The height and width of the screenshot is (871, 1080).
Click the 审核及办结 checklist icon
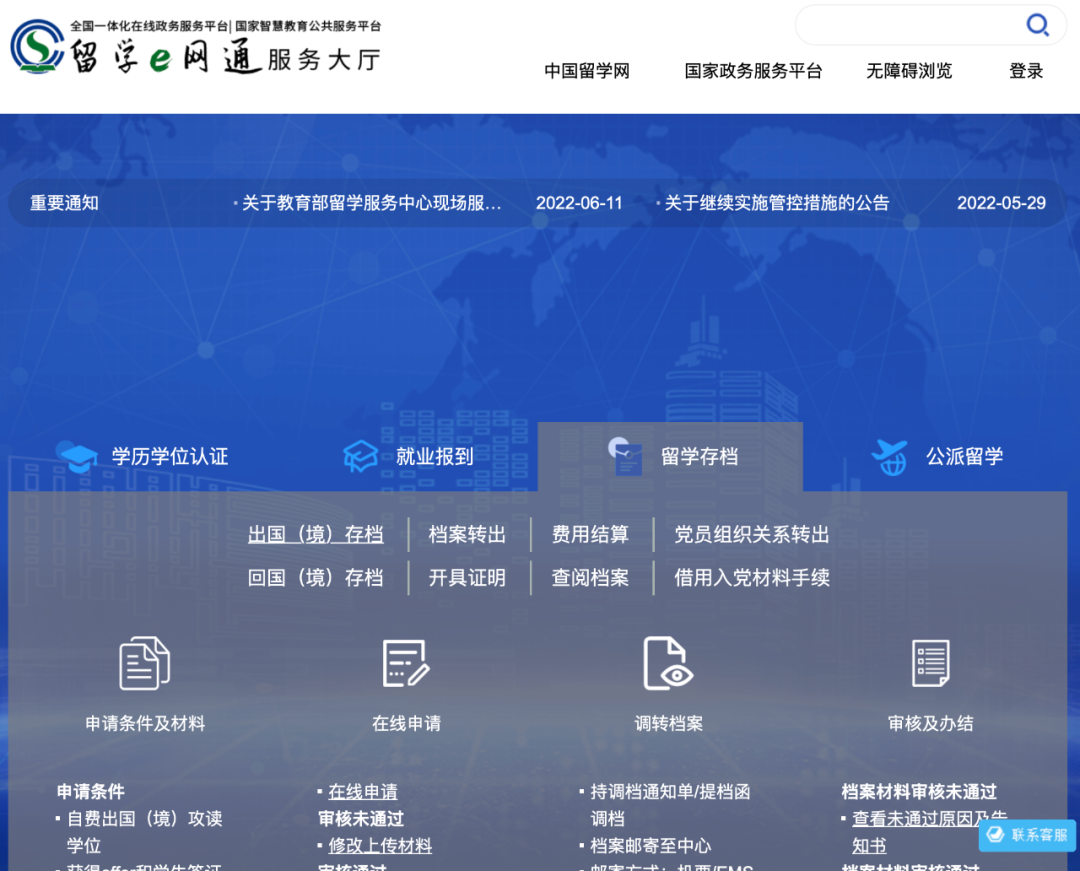point(930,663)
